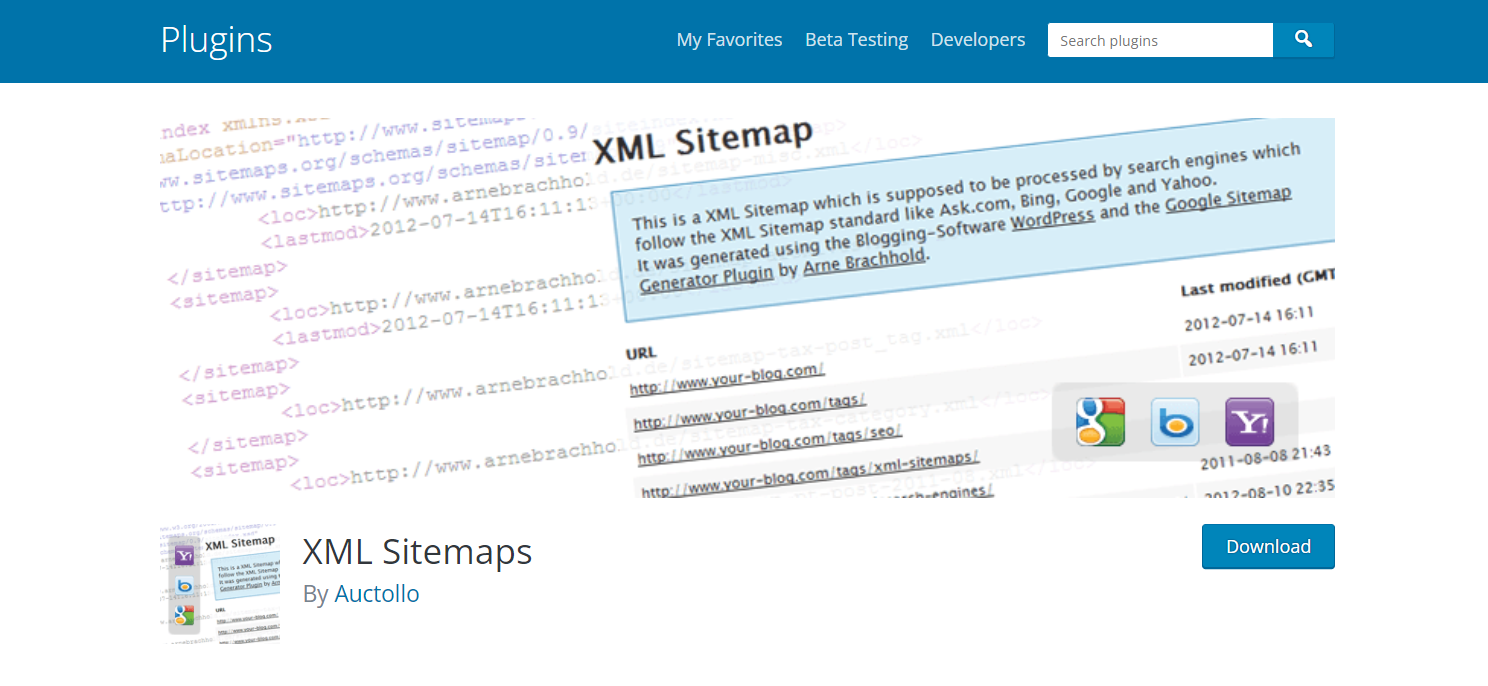The height and width of the screenshot is (686, 1488).
Task: Click the XML Sitemaps plugin thumbnail icon
Action: 220,584
